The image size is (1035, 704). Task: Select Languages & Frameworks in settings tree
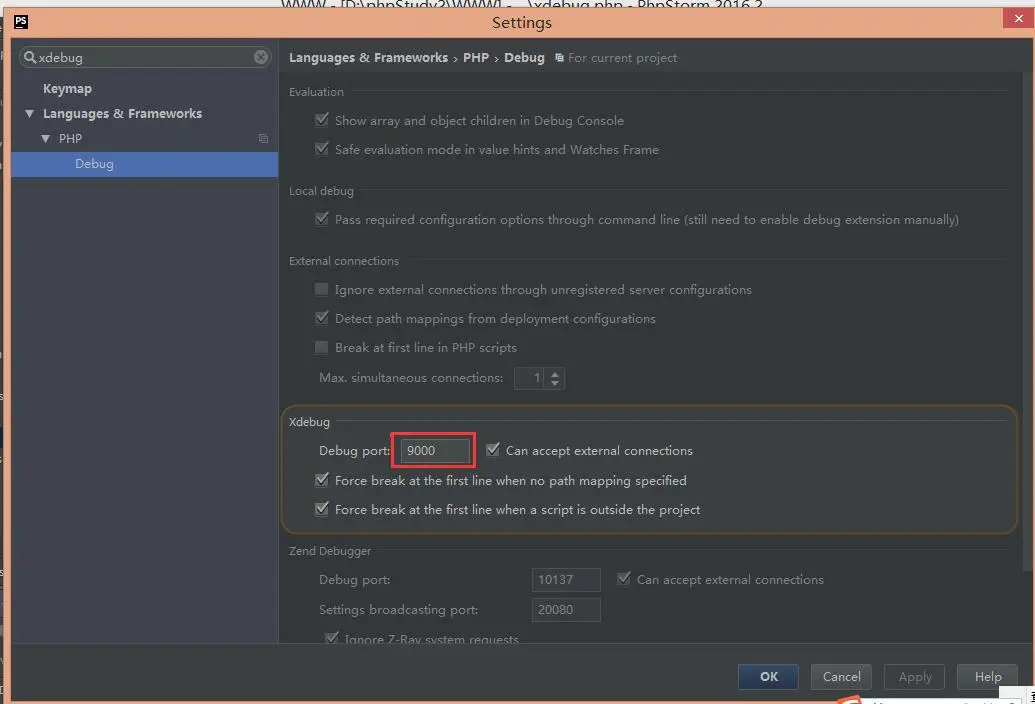[x=122, y=113]
